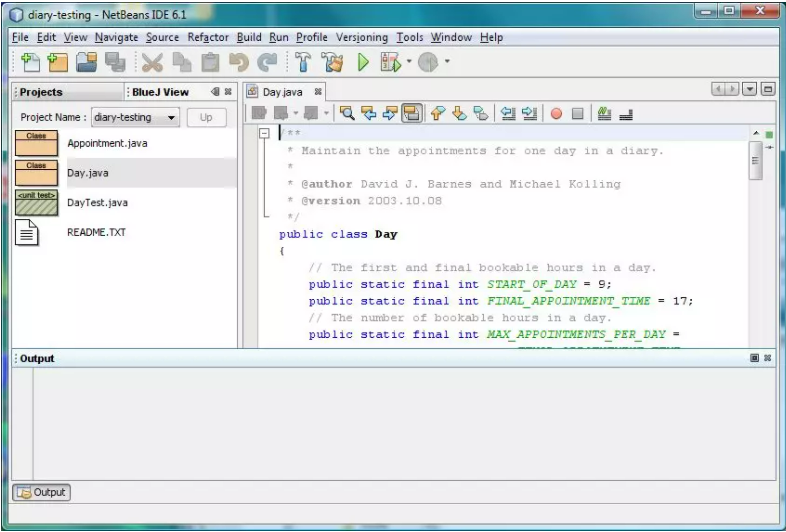Click the New Project toolbar icon
Viewport: 786px width, 532px height.
tap(58, 63)
